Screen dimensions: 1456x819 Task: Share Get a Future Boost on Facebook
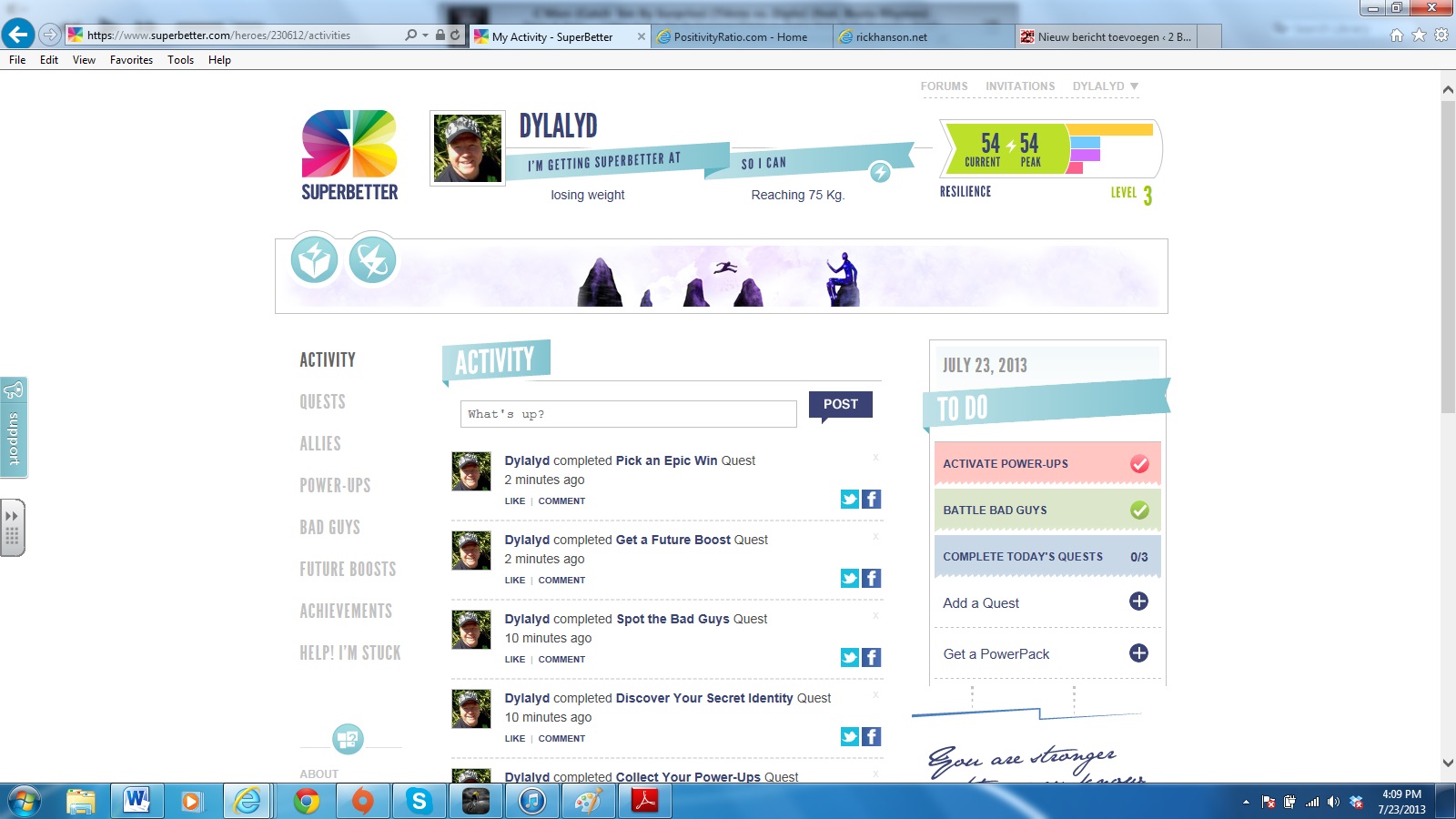click(871, 578)
